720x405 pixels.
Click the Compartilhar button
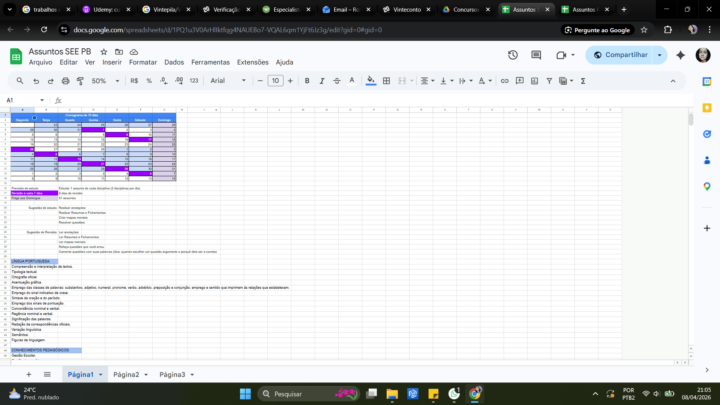[626, 55]
